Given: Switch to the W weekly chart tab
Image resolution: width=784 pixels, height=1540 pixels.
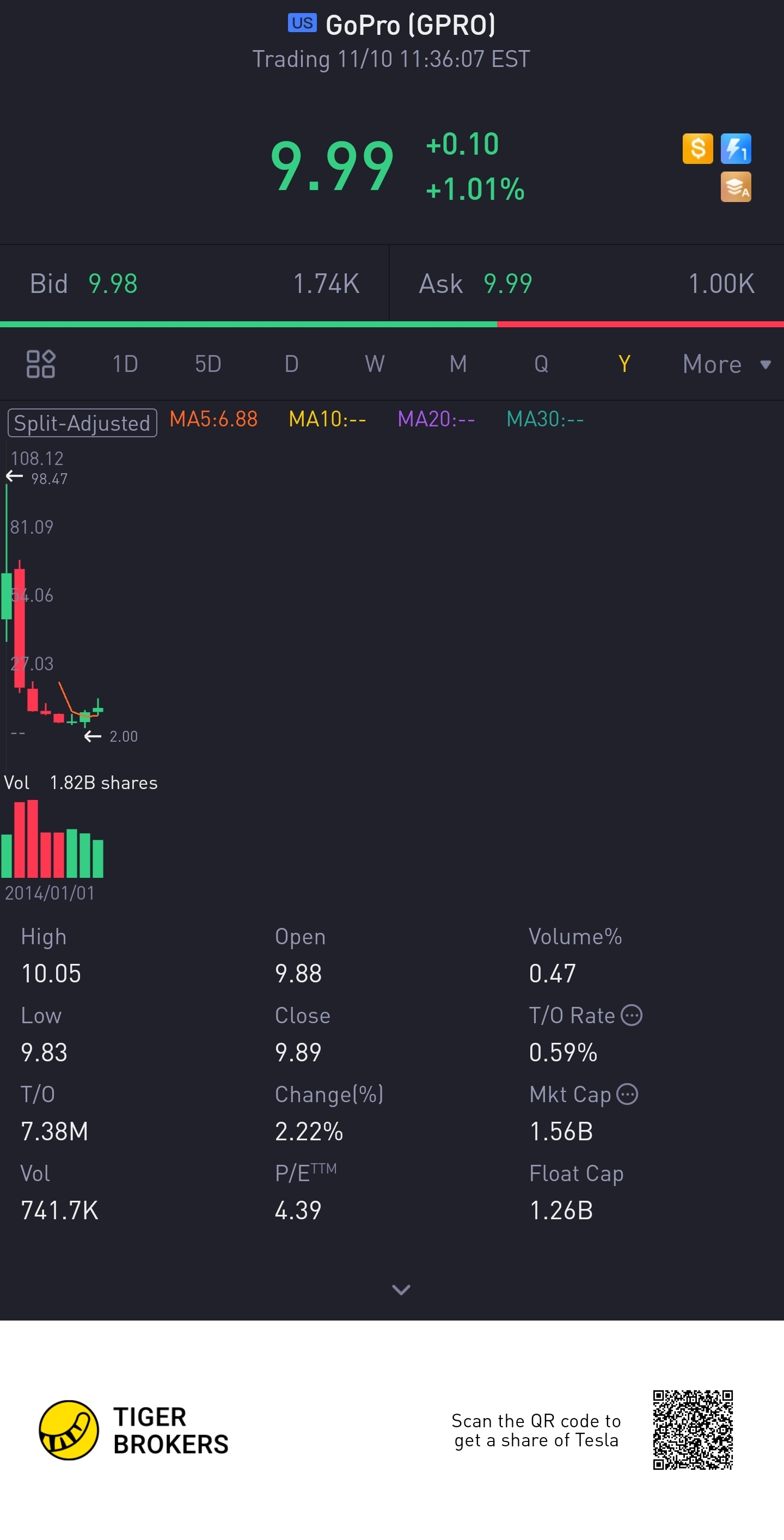Looking at the screenshot, I should coord(375,363).
